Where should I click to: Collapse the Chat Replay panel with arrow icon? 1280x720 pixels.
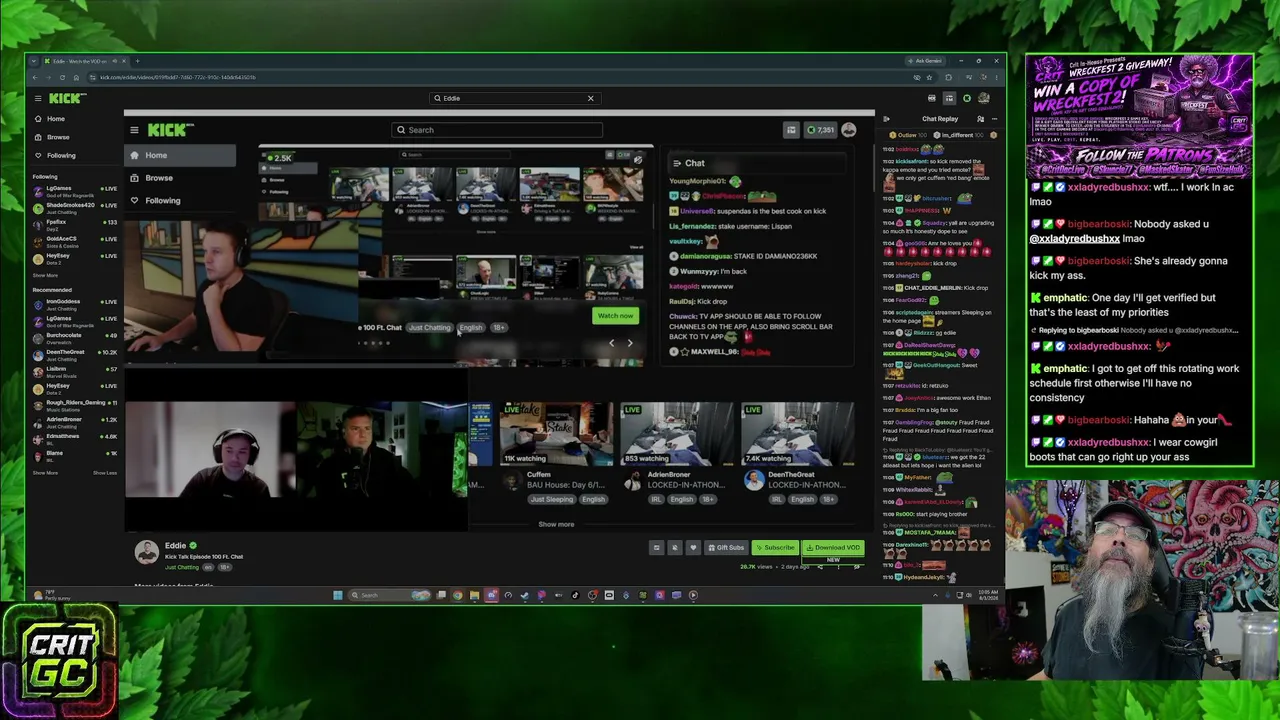click(886, 119)
